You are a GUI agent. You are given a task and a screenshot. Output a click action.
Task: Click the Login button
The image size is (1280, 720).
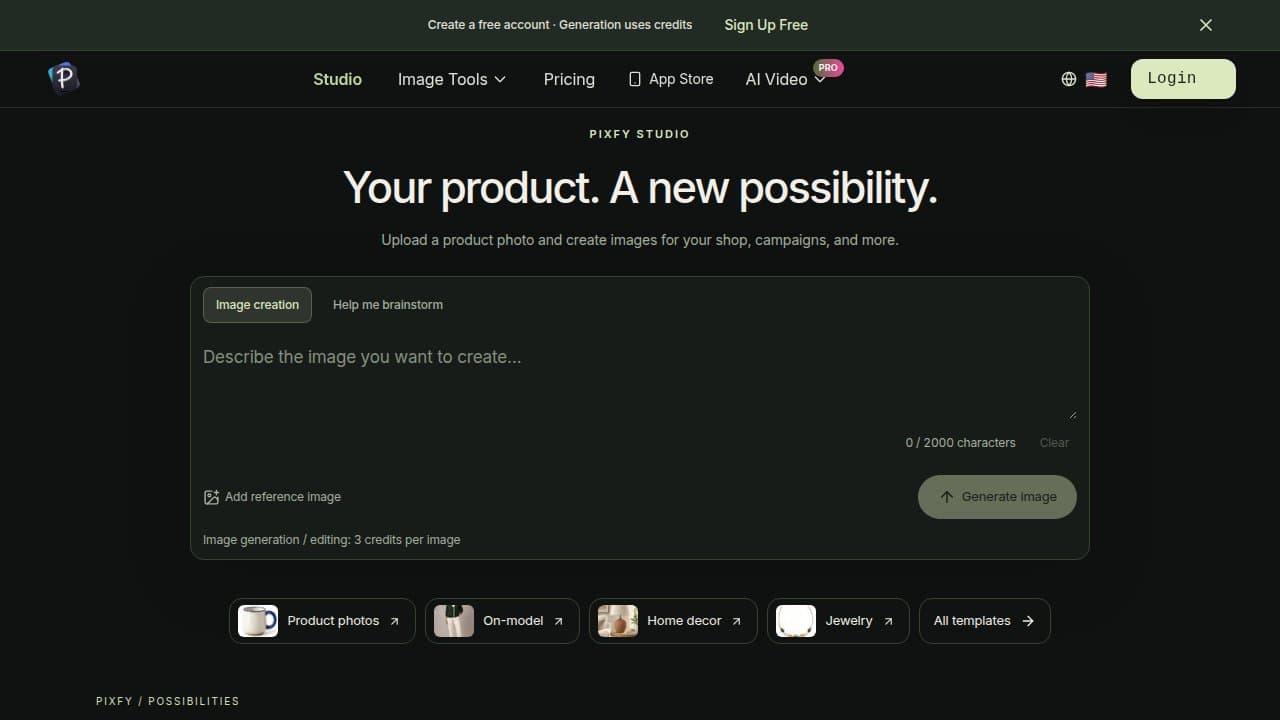1183,79
